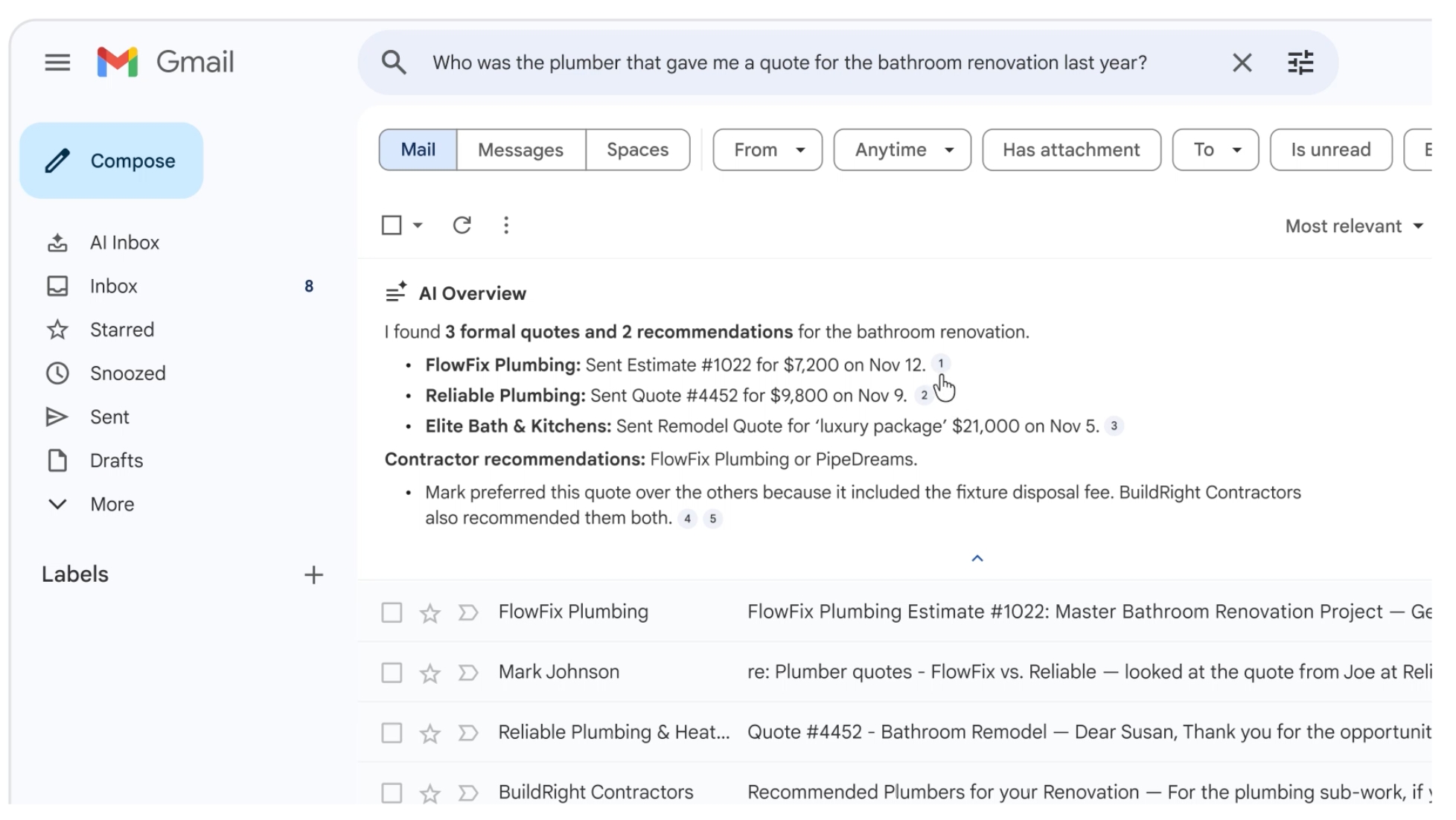The height and width of the screenshot is (820, 1456).
Task: Click the refresh icon
Action: 462,225
